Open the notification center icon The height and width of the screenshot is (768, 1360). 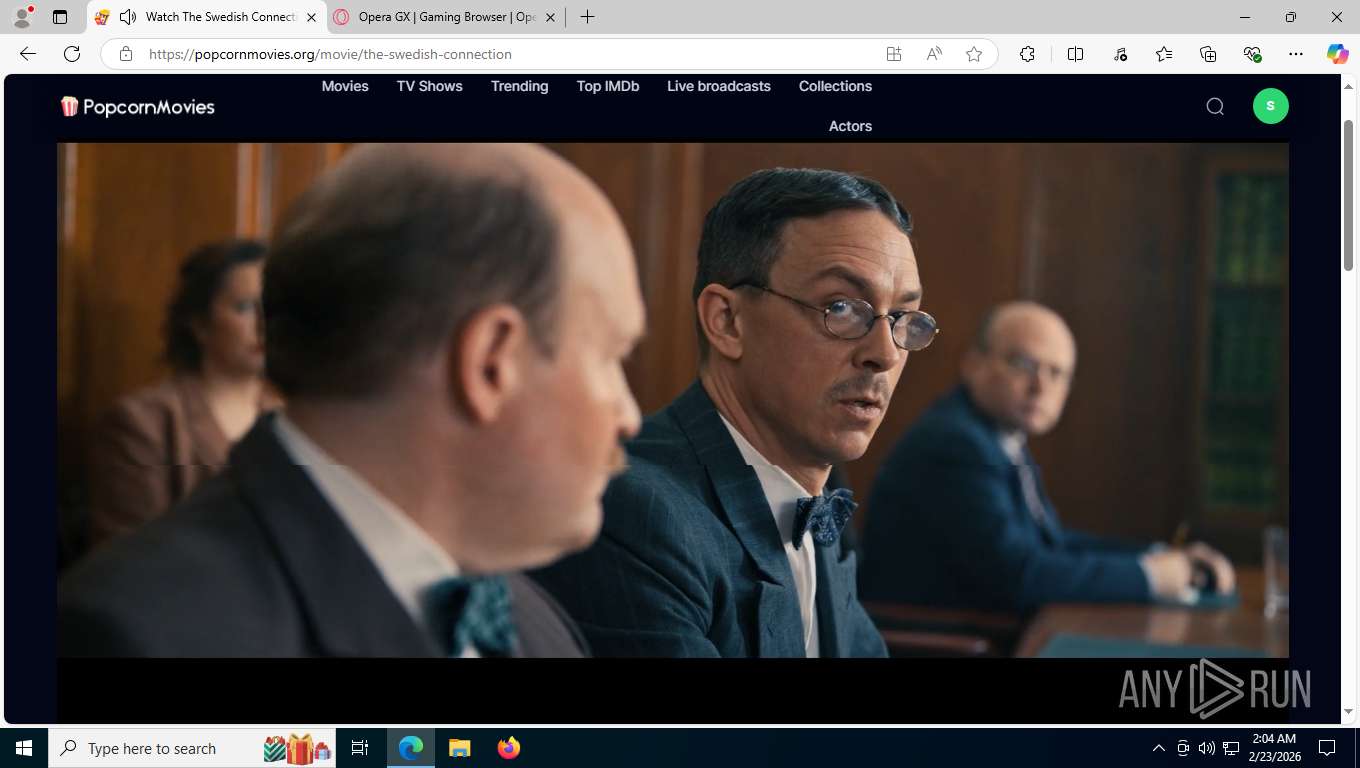coord(1327,748)
